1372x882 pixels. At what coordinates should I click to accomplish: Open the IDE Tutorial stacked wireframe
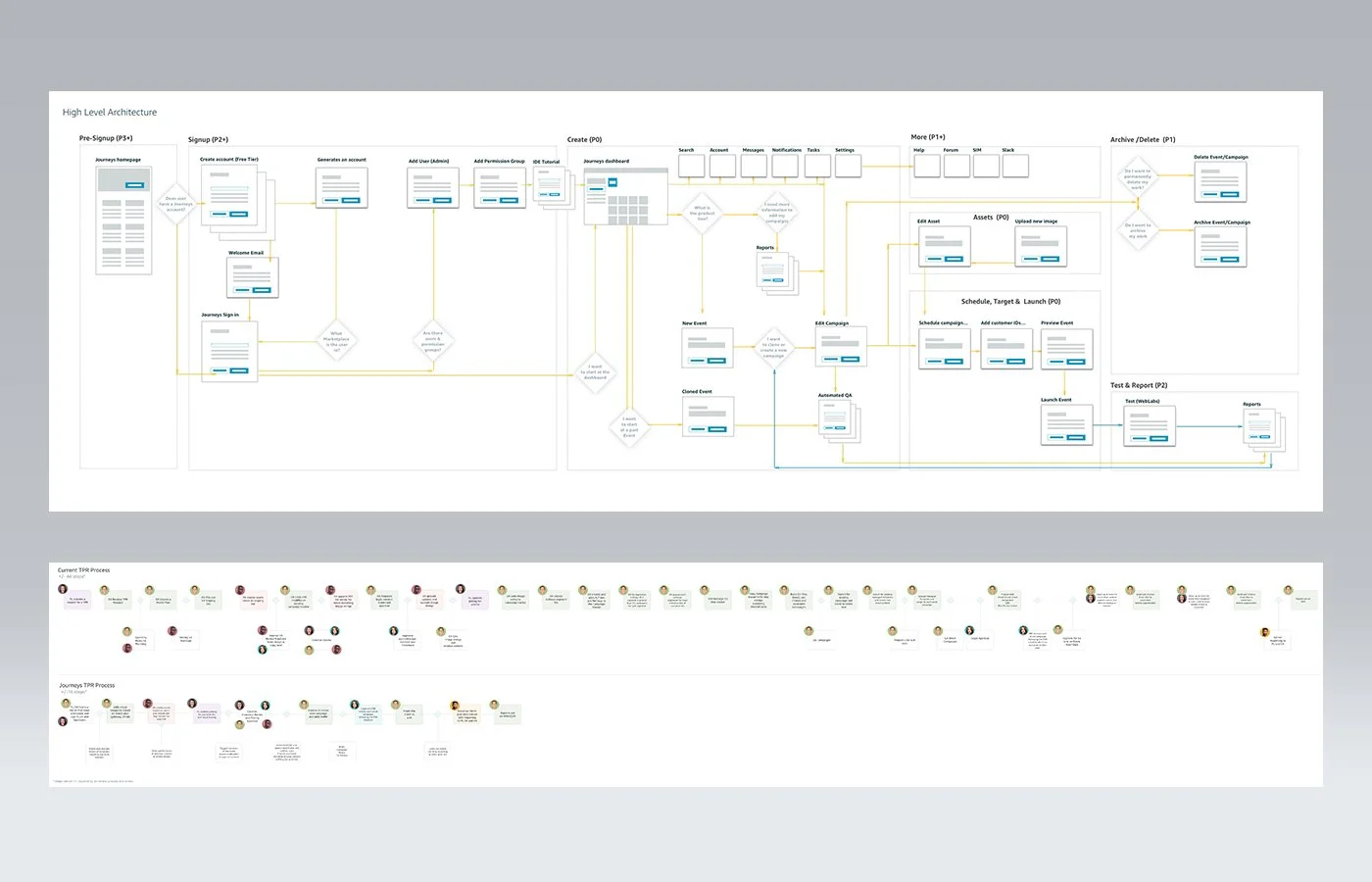pos(553,187)
